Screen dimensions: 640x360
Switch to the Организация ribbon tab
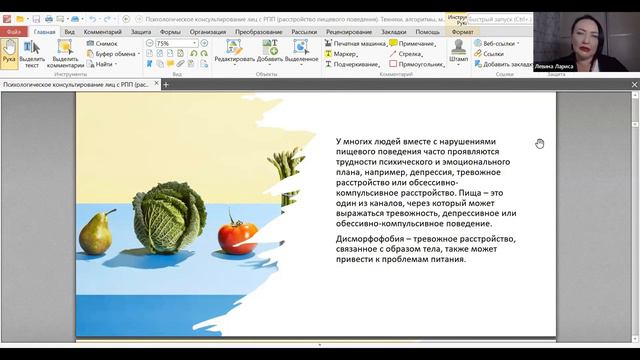(208, 32)
